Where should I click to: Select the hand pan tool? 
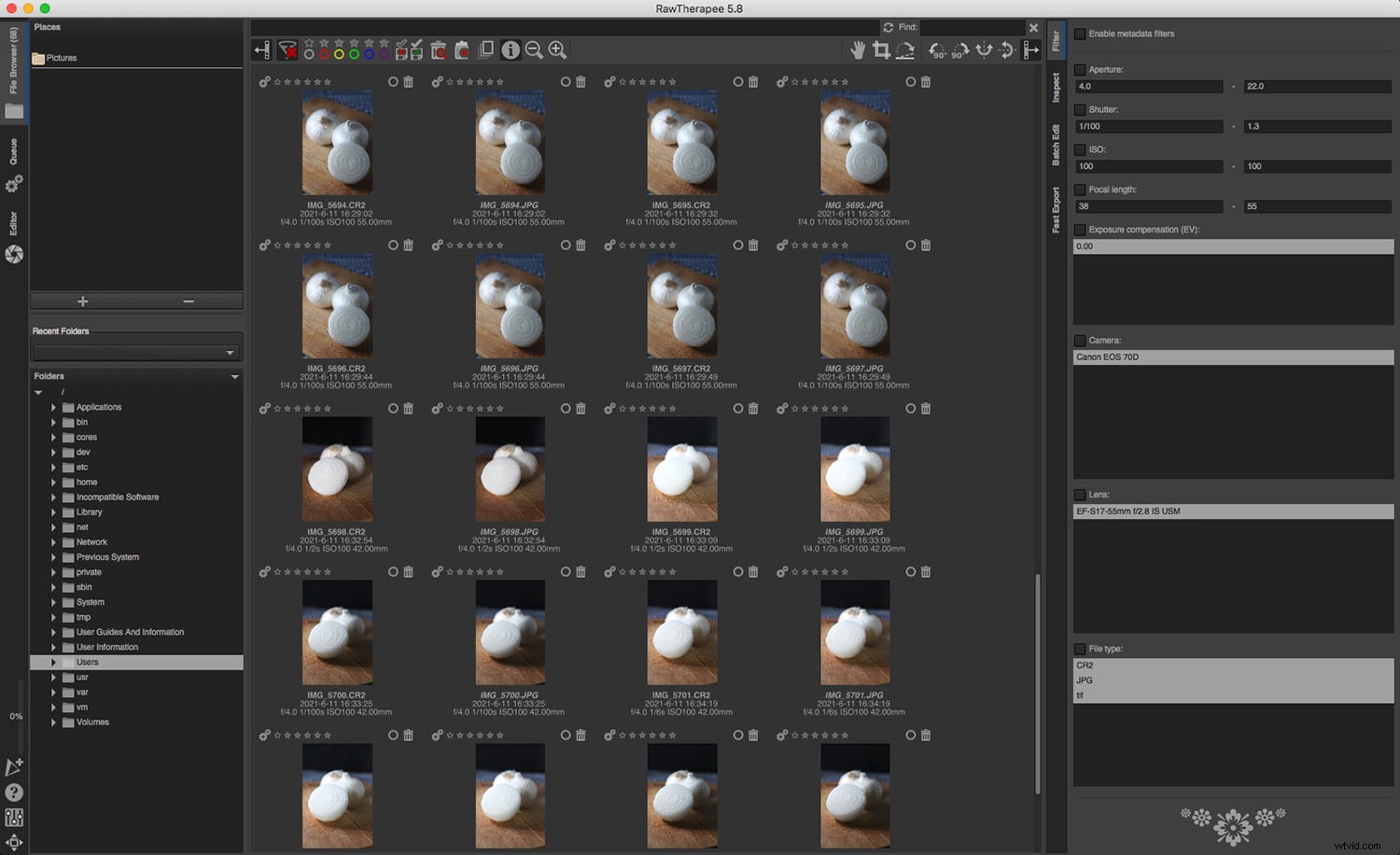(x=858, y=50)
